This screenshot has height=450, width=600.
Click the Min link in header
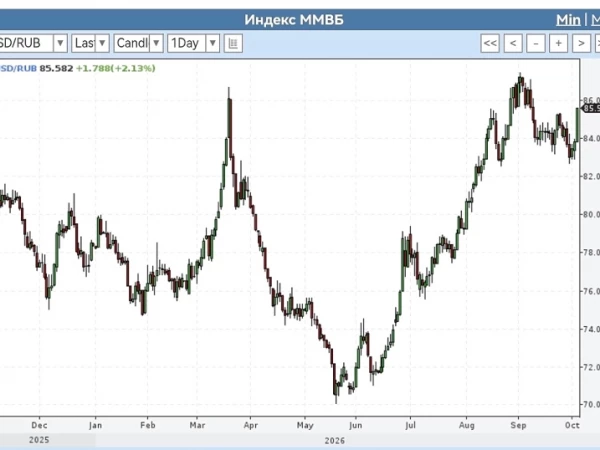tap(568, 20)
